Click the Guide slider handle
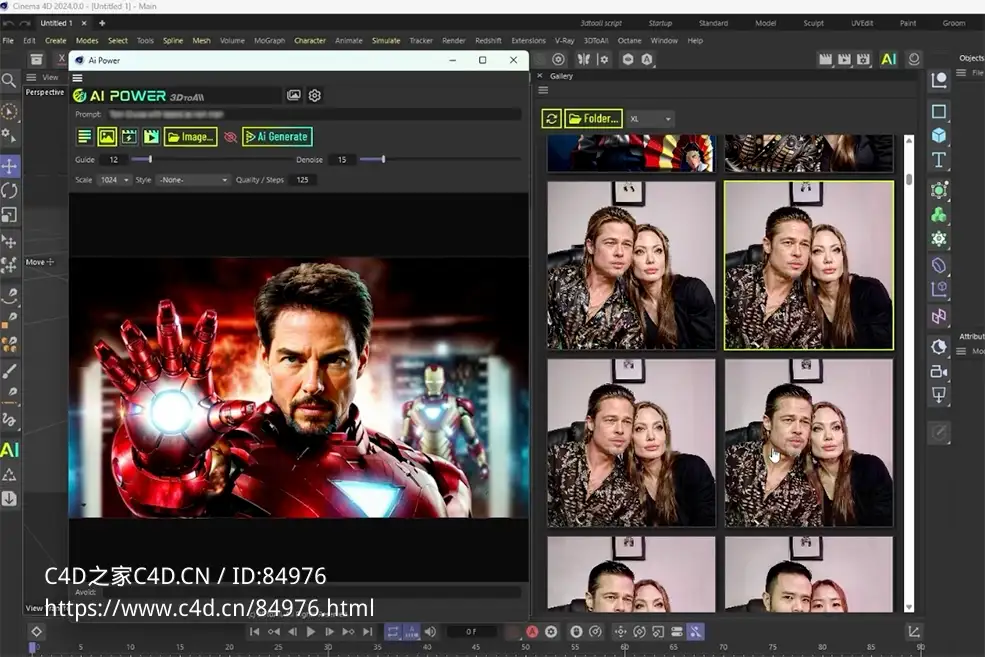This screenshot has height=657, width=985. (x=150, y=160)
